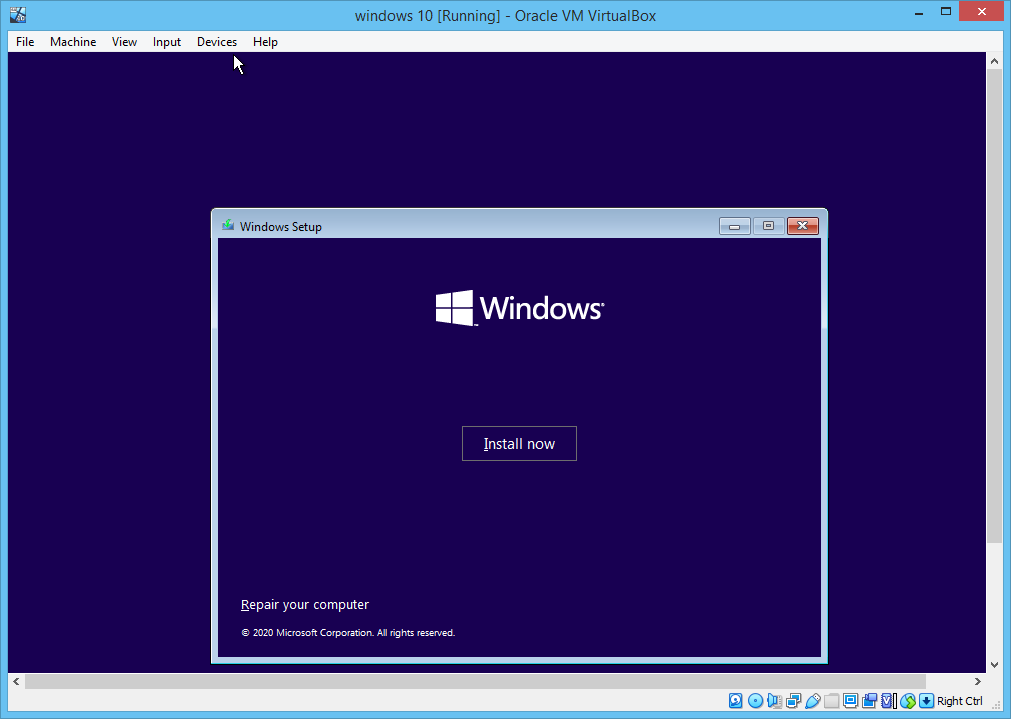
Task: Click the '© 2020 Microsoft Corporation' copyright text
Action: [348, 633]
